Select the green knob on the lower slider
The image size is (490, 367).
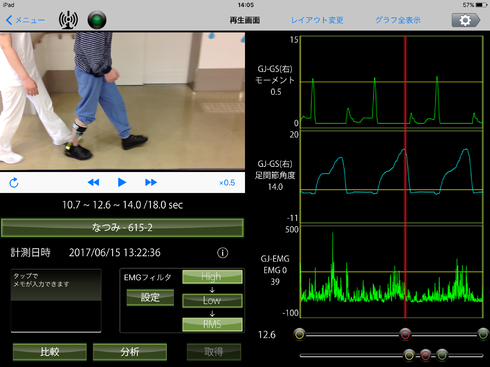tap(442, 355)
